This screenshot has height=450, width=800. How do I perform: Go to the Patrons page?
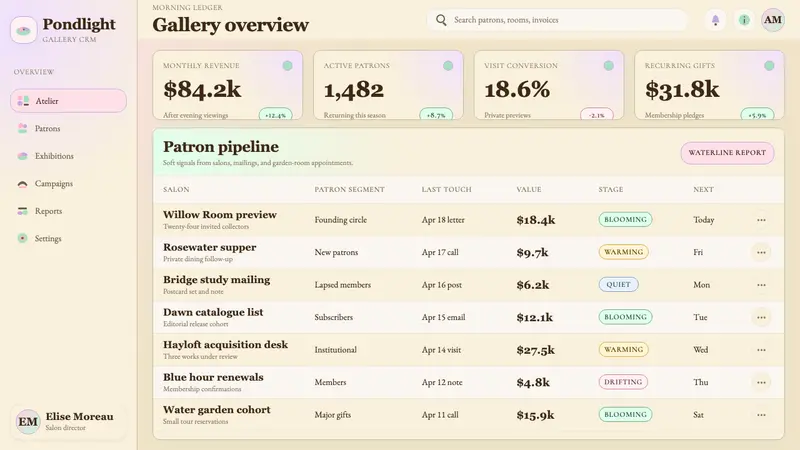(x=68, y=129)
